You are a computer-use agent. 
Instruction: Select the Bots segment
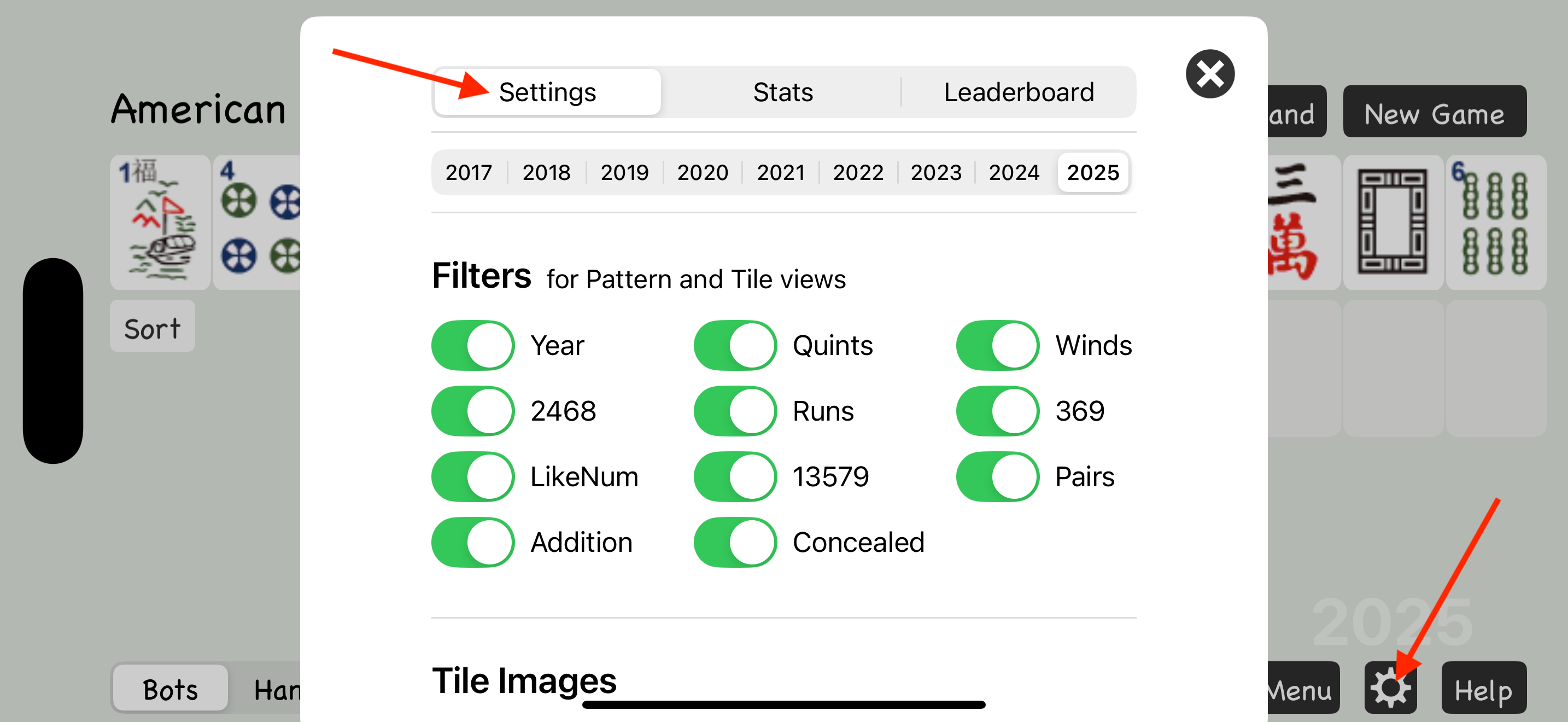click(x=171, y=689)
